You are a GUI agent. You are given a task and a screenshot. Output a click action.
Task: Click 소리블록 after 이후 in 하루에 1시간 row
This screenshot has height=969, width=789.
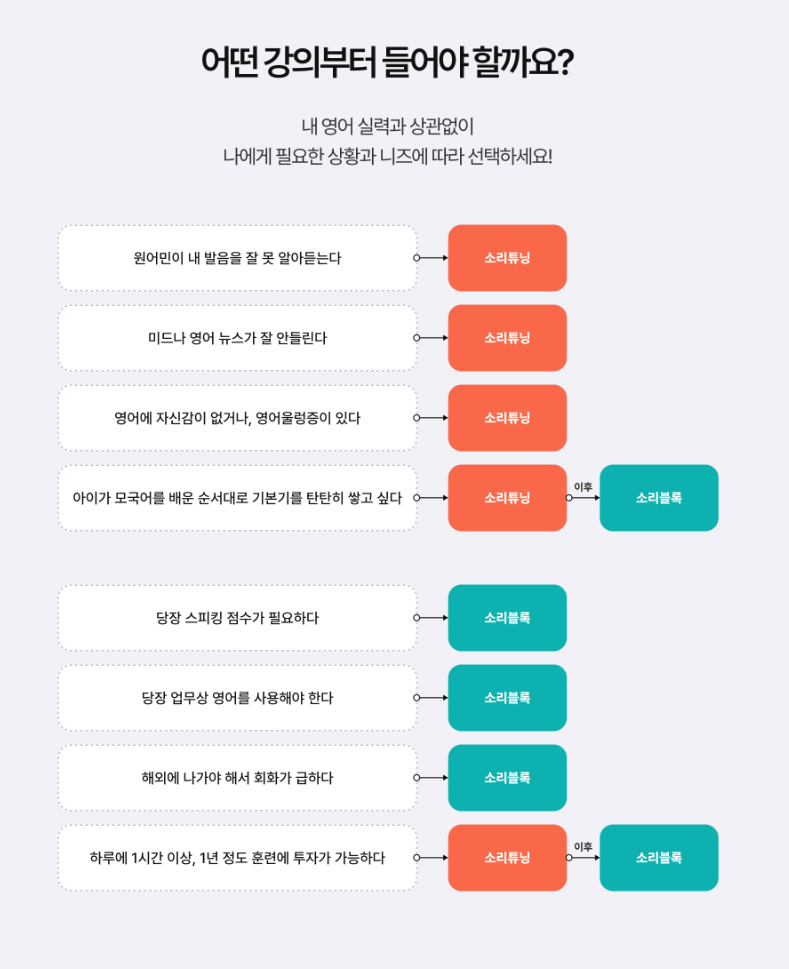[659, 858]
